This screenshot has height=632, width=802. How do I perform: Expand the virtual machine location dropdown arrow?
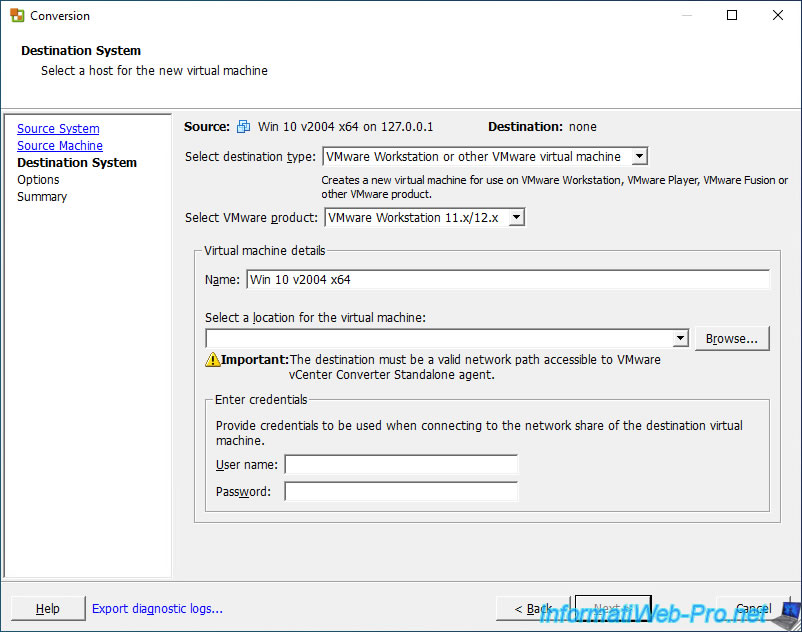point(680,338)
